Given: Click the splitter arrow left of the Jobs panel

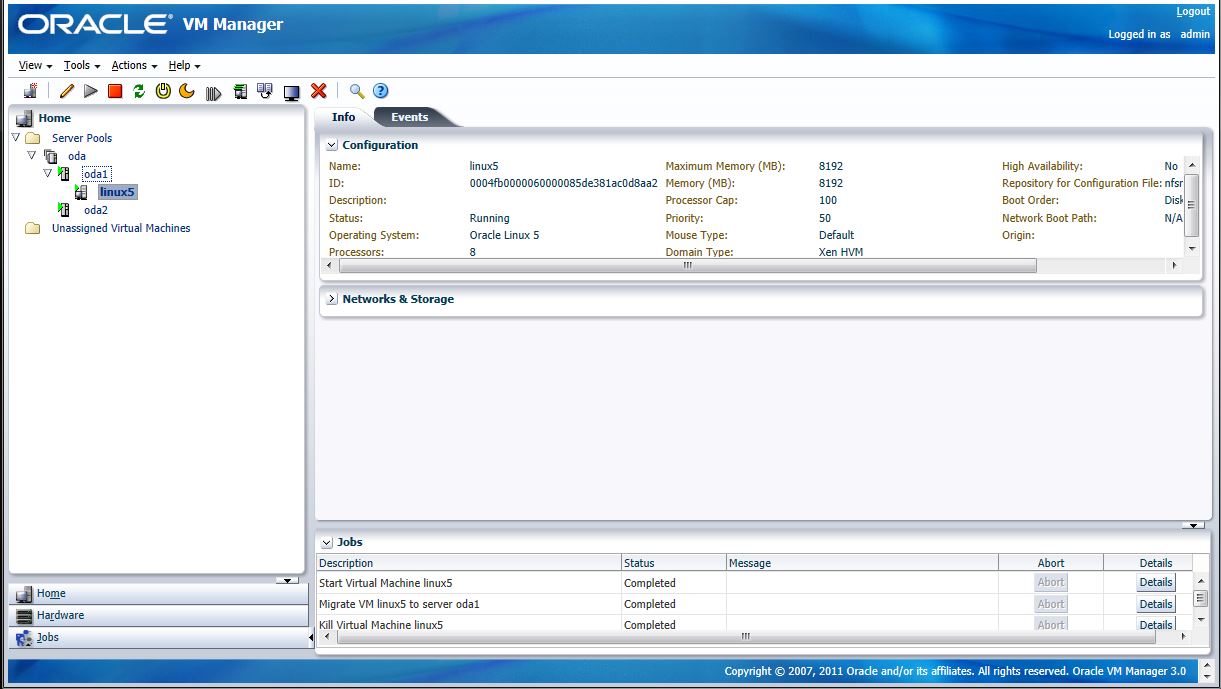Looking at the screenshot, I should pos(311,637).
